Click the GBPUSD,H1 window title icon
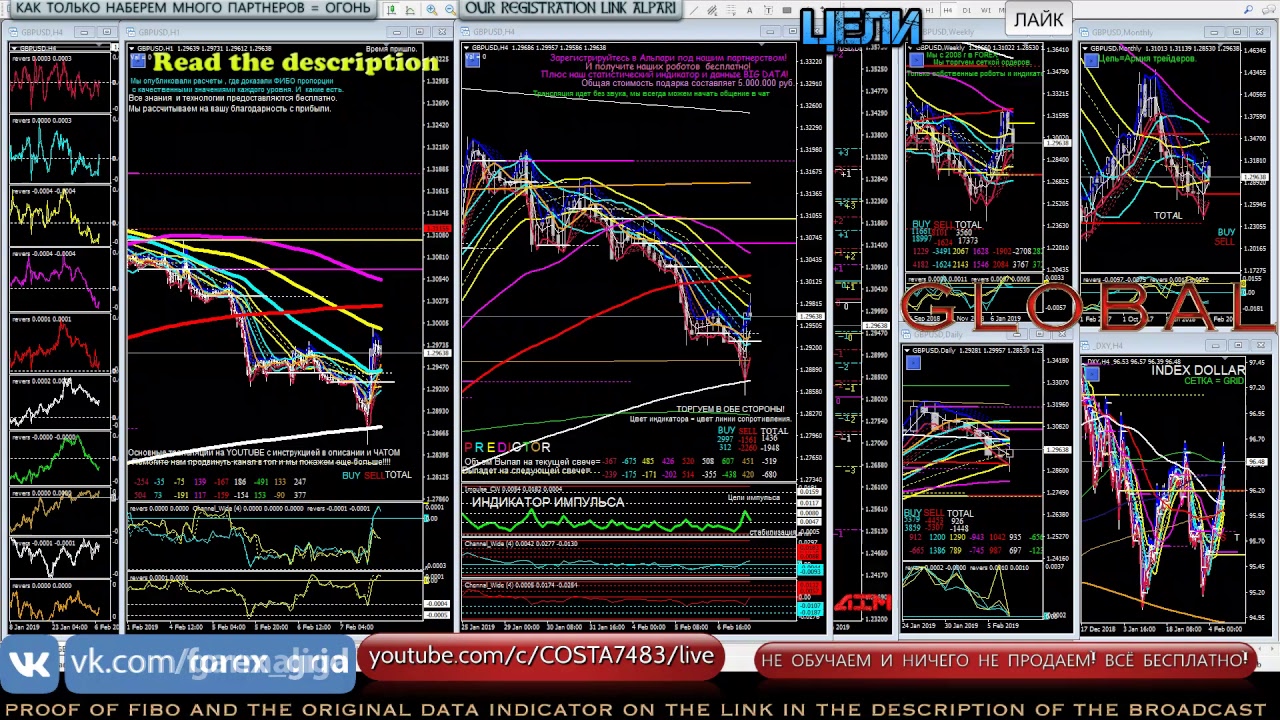 click(131, 32)
